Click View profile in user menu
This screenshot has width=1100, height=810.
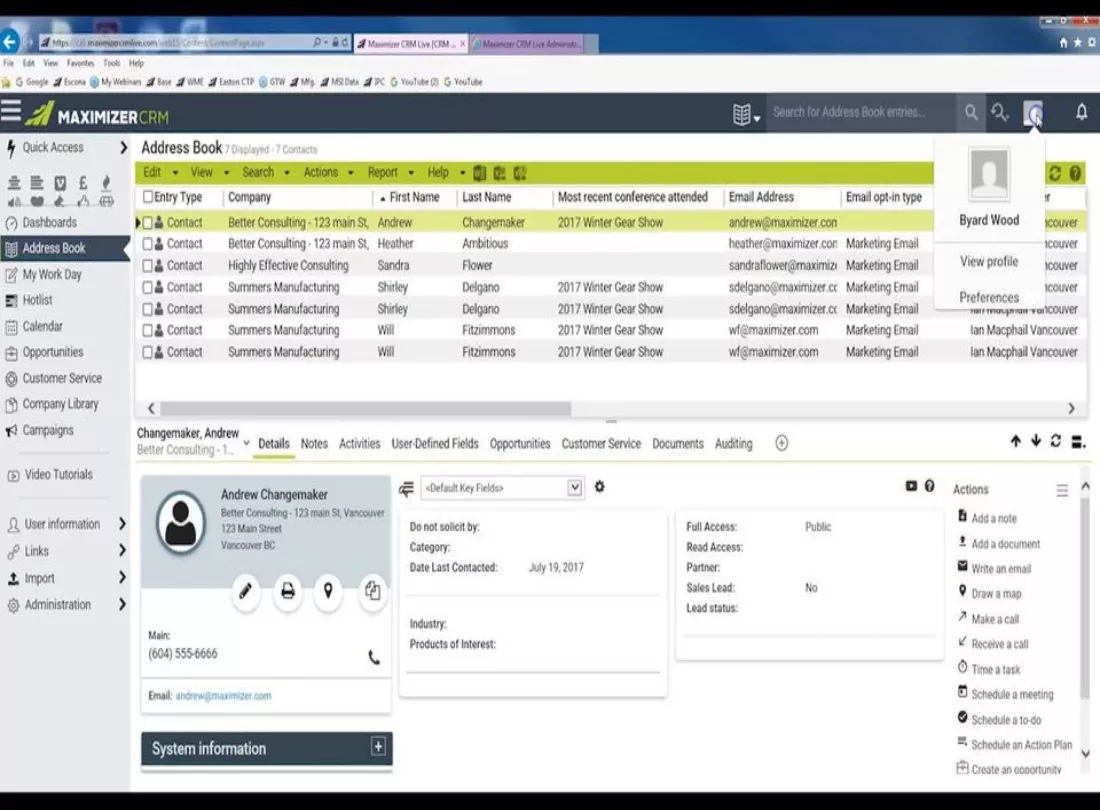(x=988, y=262)
